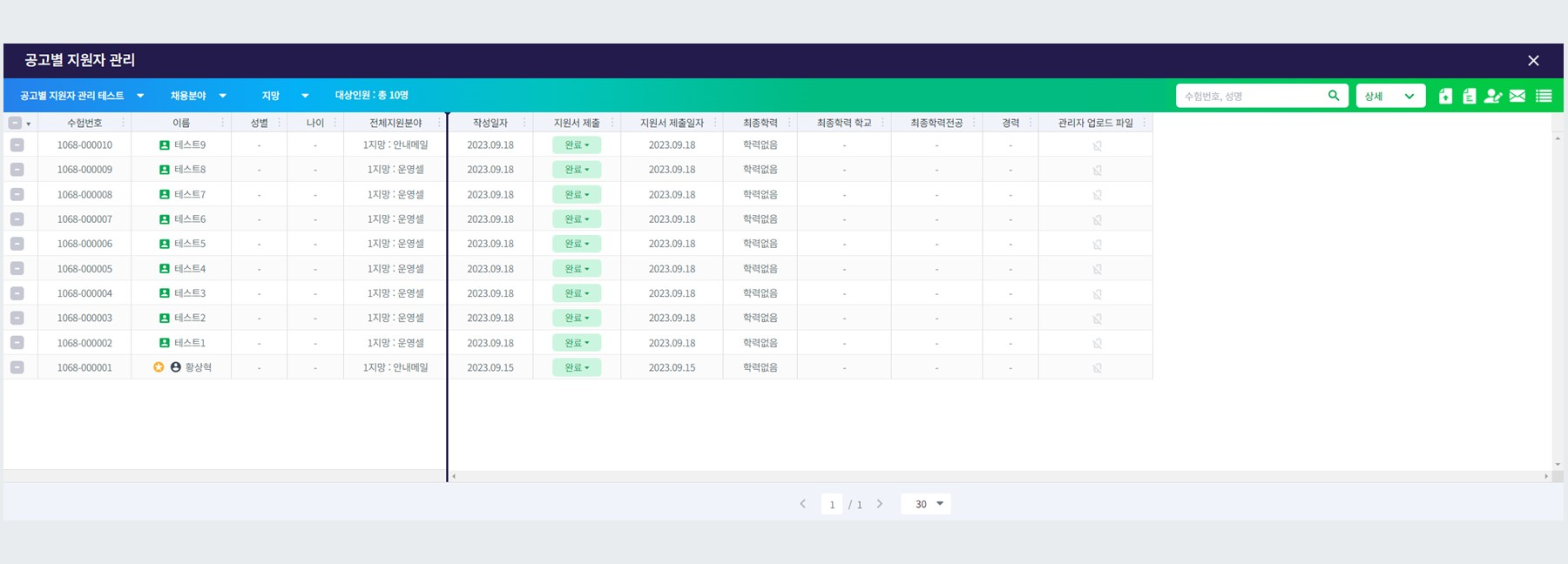
Task: Click the green profile icon beside 테스트8
Action: (165, 170)
